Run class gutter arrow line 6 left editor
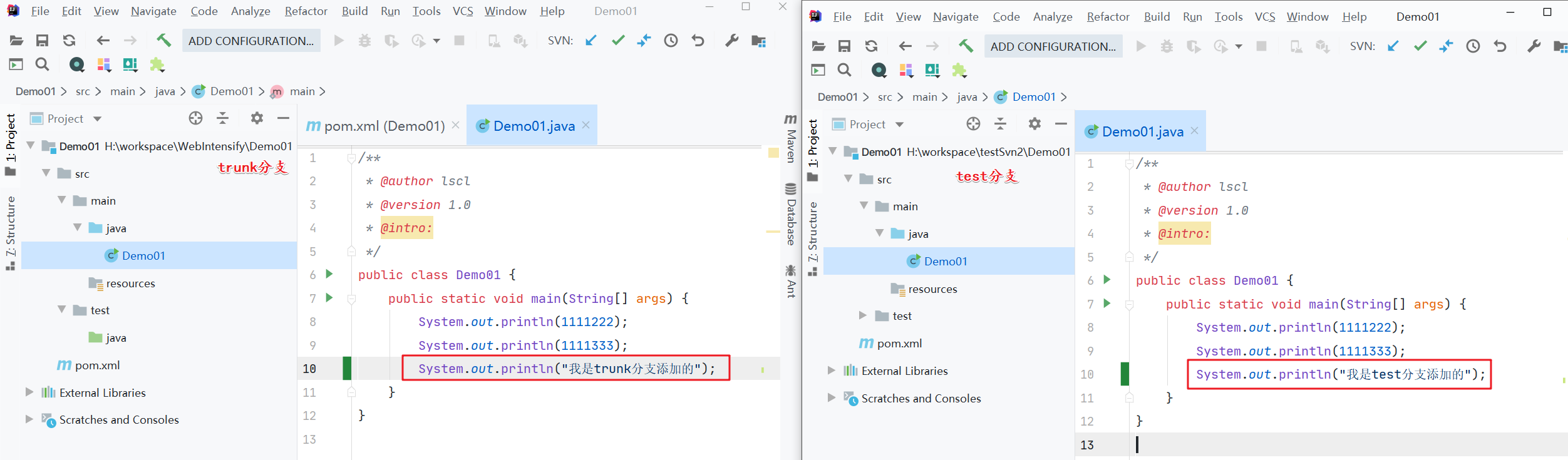1568x460 pixels. pos(329,274)
